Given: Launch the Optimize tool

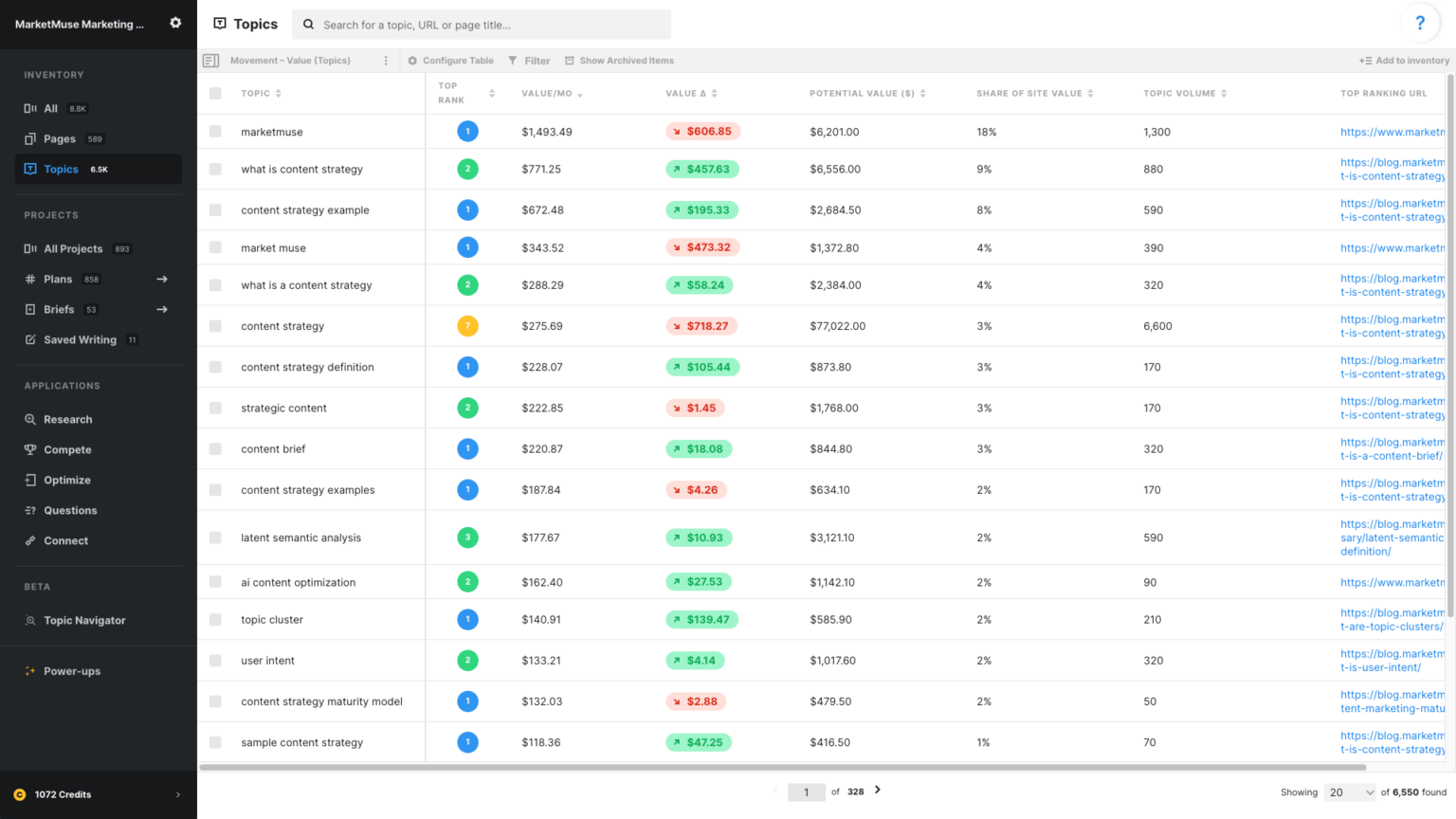Looking at the screenshot, I should [x=66, y=480].
